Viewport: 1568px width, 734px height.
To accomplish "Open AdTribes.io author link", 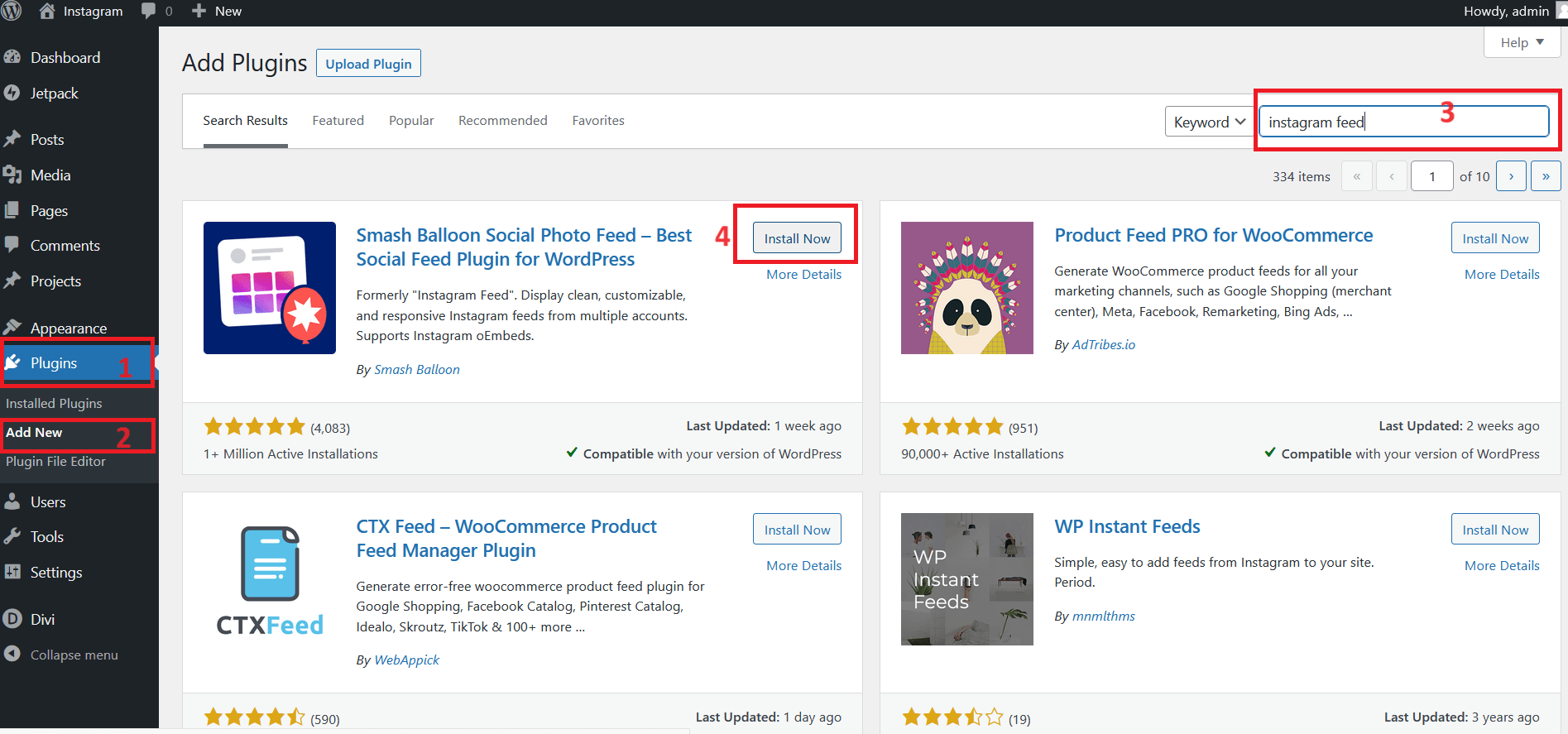I will tap(1104, 345).
